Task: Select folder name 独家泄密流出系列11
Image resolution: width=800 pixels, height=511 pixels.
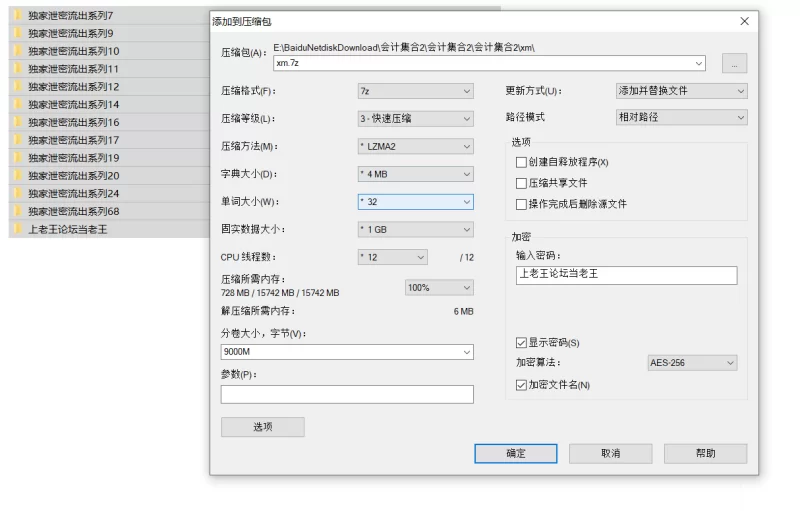Action: 73,68
